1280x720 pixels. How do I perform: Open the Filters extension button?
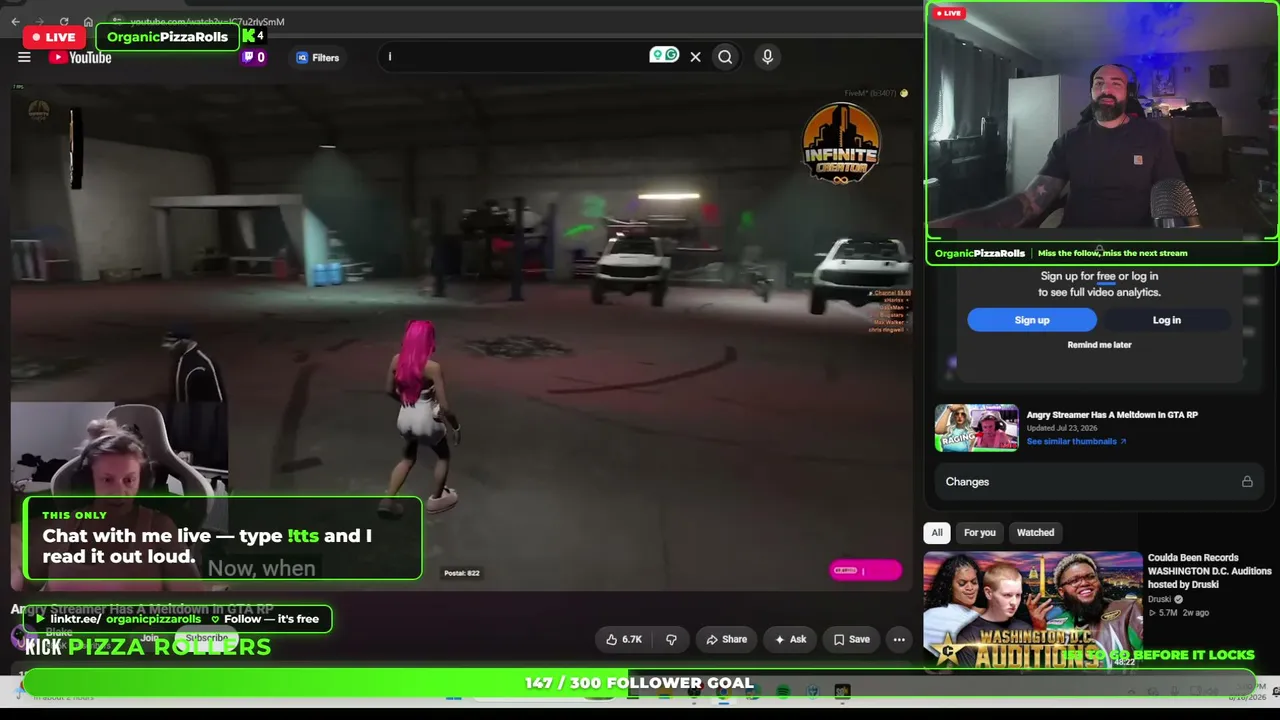317,58
